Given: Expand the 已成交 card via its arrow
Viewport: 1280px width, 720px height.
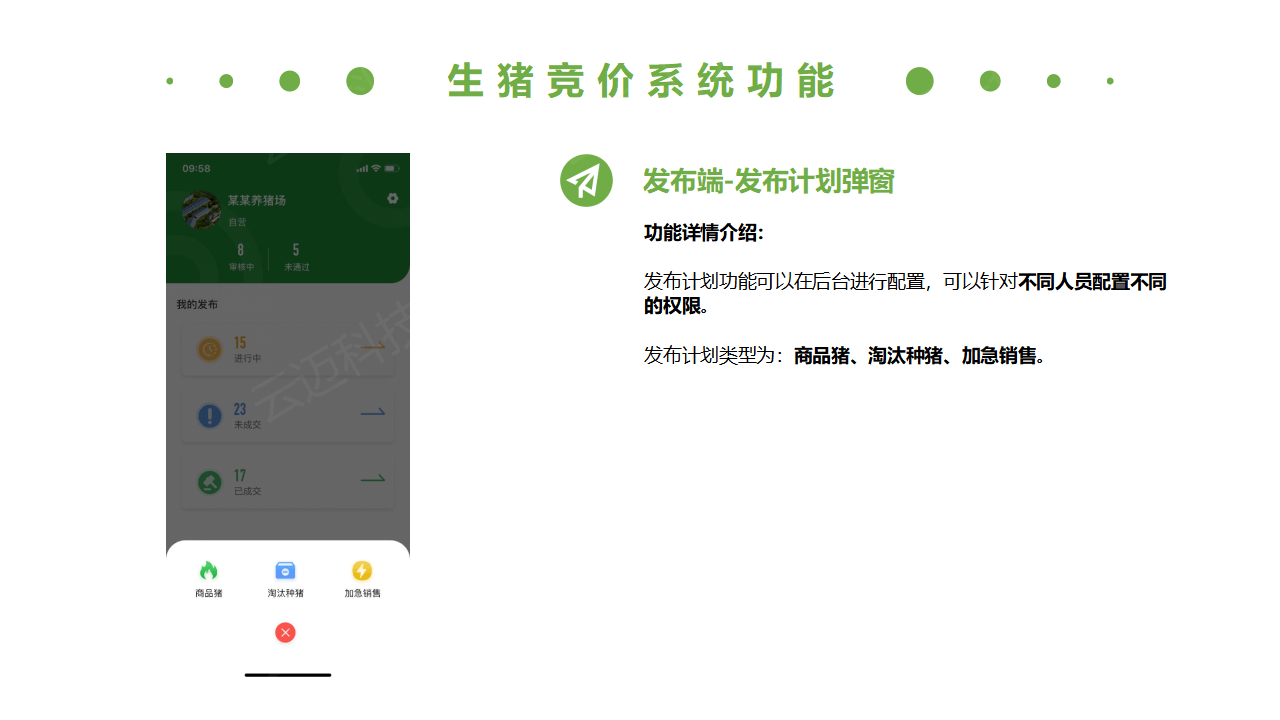Looking at the screenshot, I should 372,479.
